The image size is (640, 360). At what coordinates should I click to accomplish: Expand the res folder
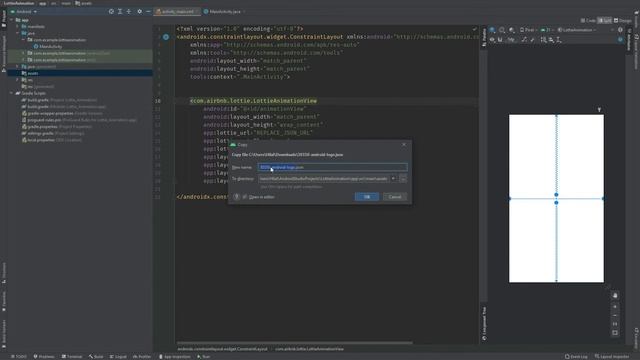(x=18, y=80)
